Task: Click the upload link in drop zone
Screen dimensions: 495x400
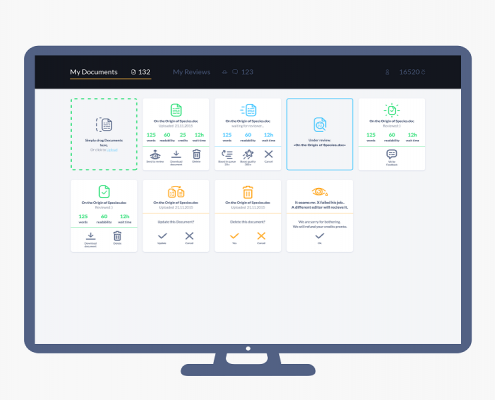Action: (x=112, y=150)
